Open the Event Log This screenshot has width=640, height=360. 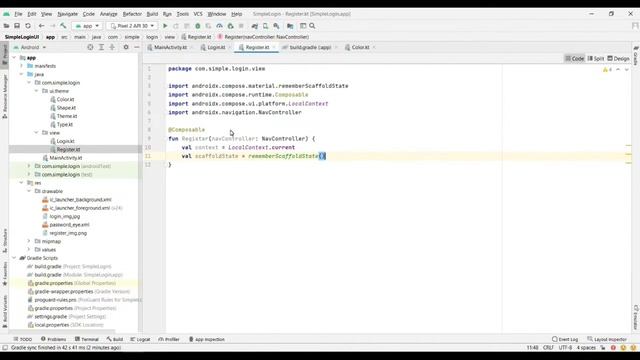(565, 339)
